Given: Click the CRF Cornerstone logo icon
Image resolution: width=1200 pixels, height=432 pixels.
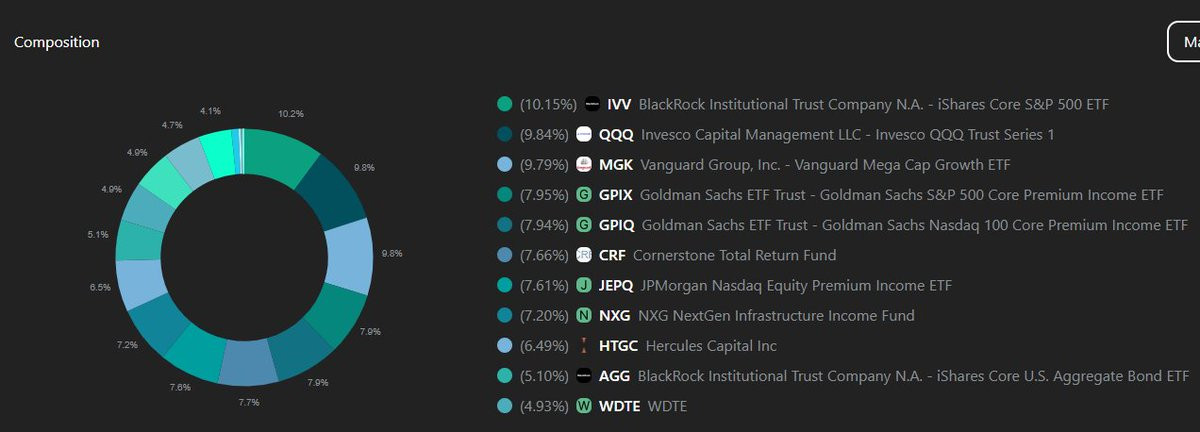Looking at the screenshot, I should (584, 255).
